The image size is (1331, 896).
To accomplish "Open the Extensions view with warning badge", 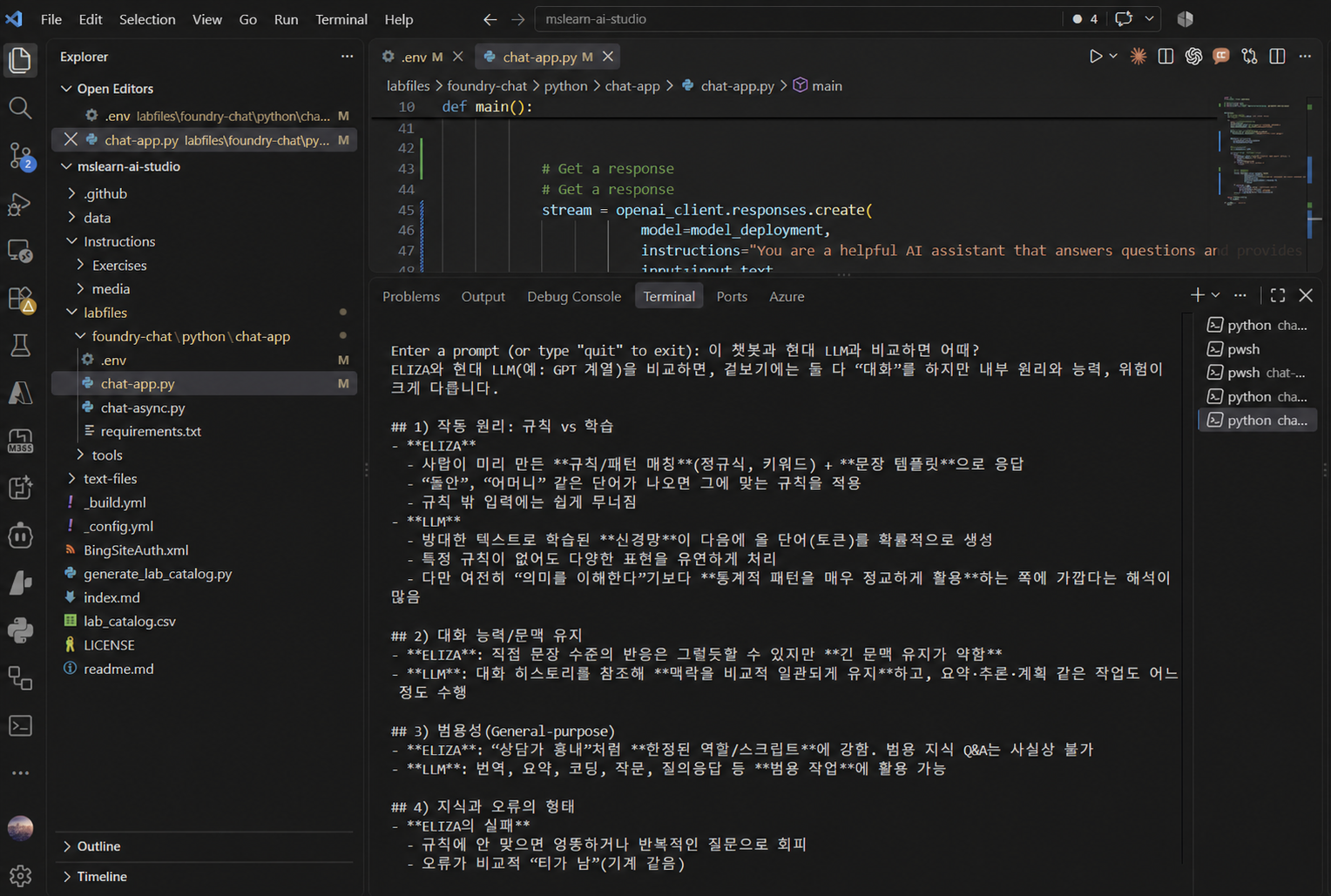I will pos(20,299).
